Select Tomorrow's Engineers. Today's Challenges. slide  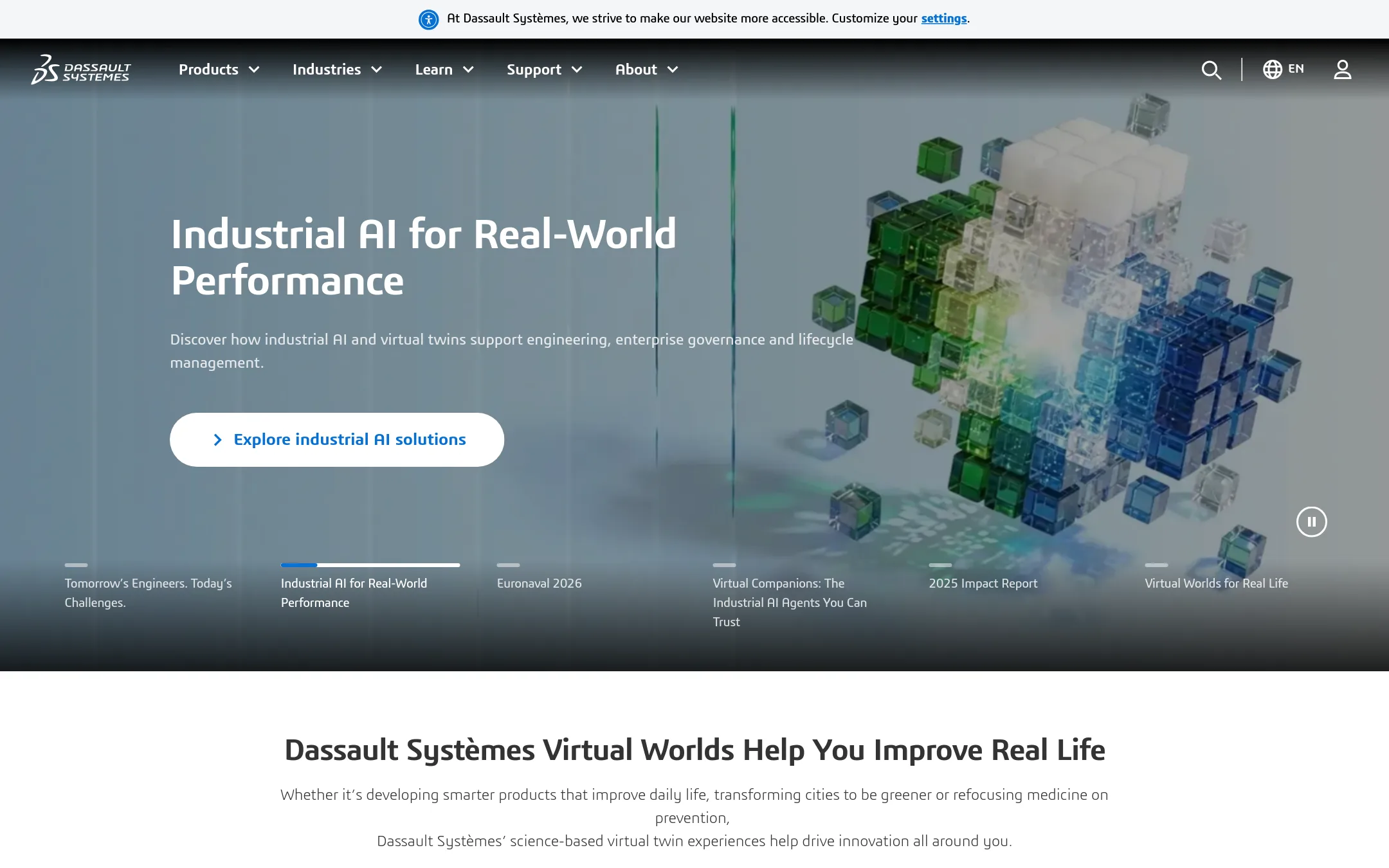[149, 593]
